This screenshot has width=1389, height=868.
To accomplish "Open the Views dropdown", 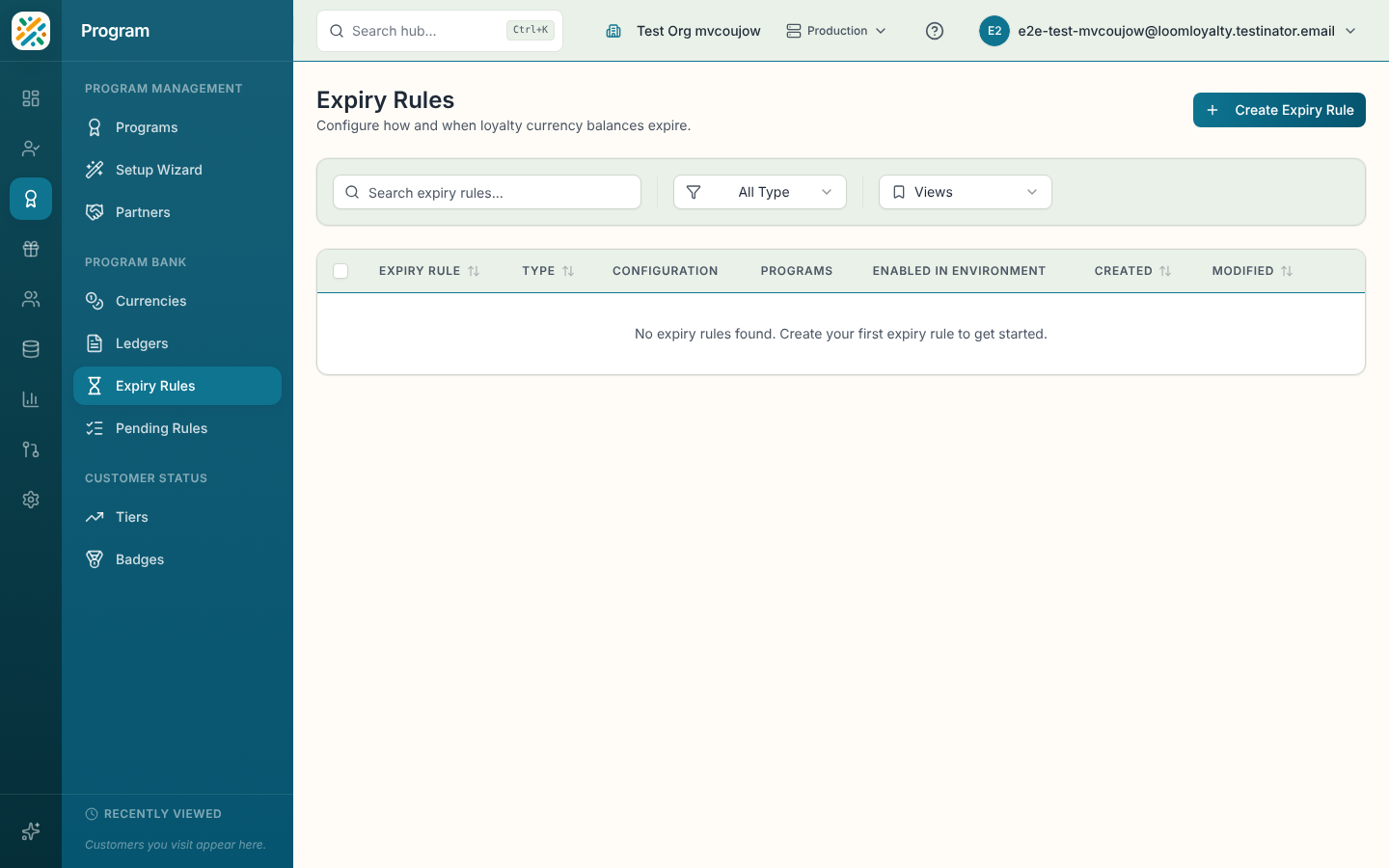I will [x=966, y=192].
